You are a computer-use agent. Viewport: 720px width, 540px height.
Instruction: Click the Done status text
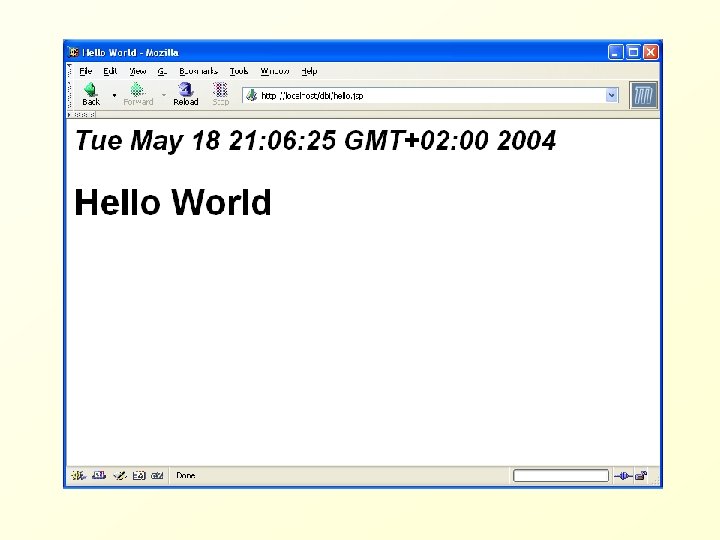[x=186, y=476]
